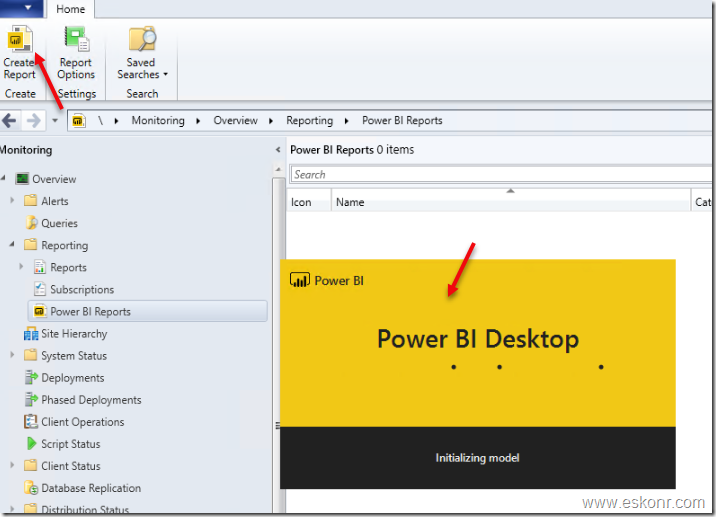
Task: Click the Subscriptions node icon
Action: (40, 289)
